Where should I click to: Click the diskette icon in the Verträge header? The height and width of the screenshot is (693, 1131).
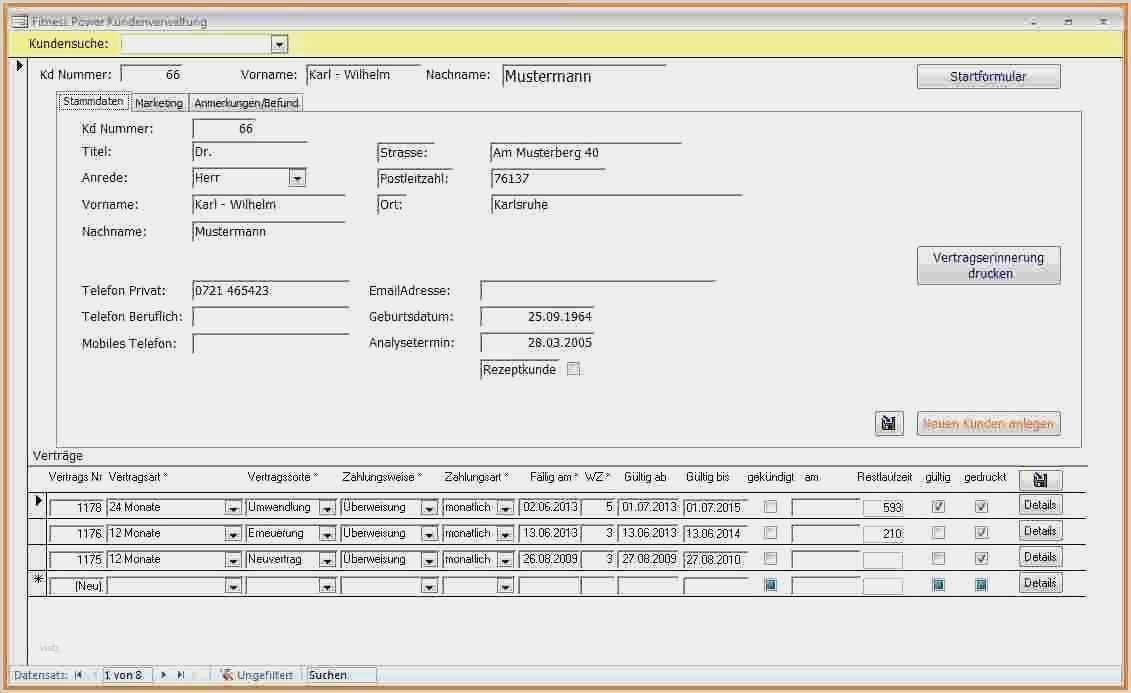coord(1040,478)
